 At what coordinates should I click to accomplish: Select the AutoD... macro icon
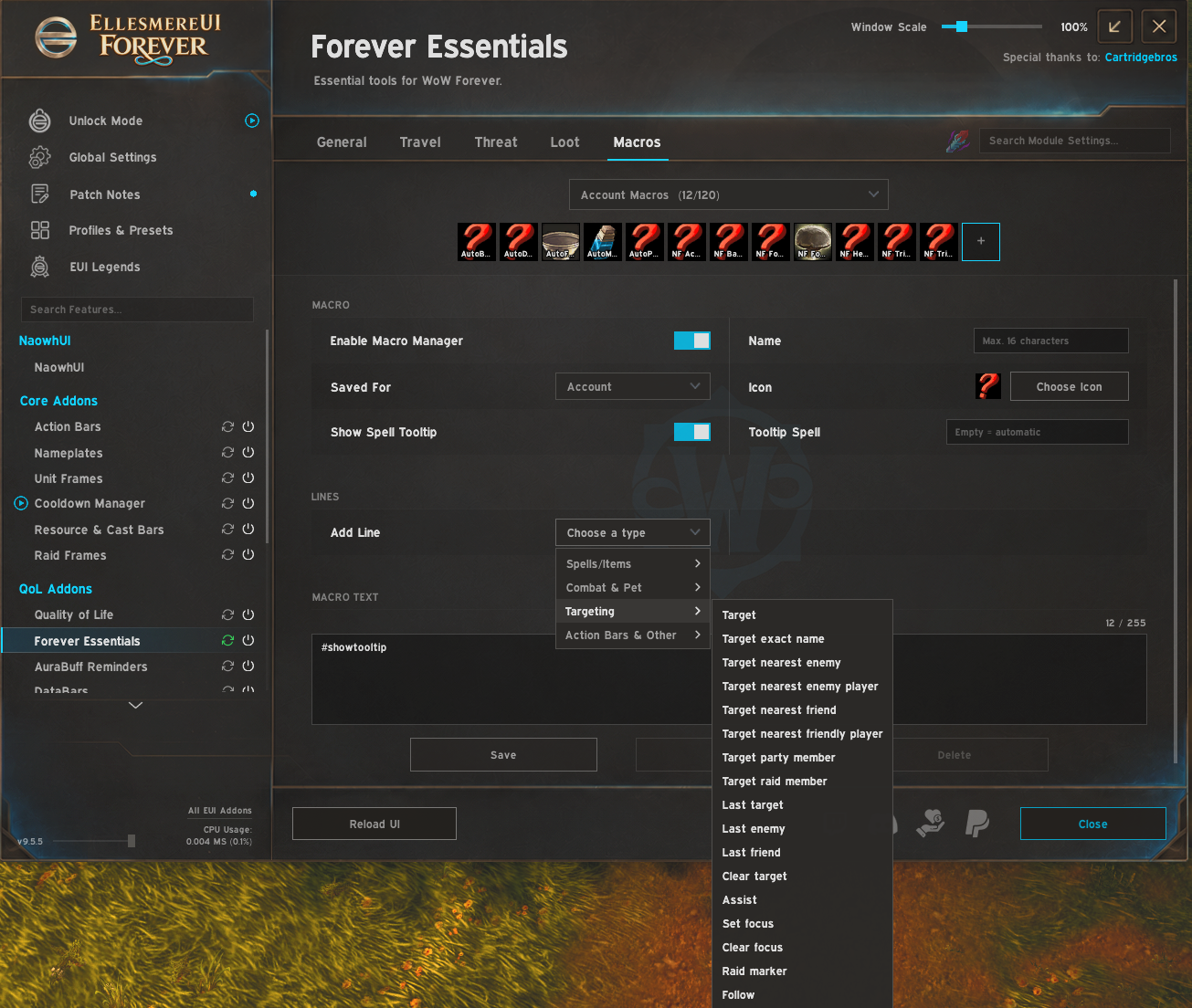point(518,242)
